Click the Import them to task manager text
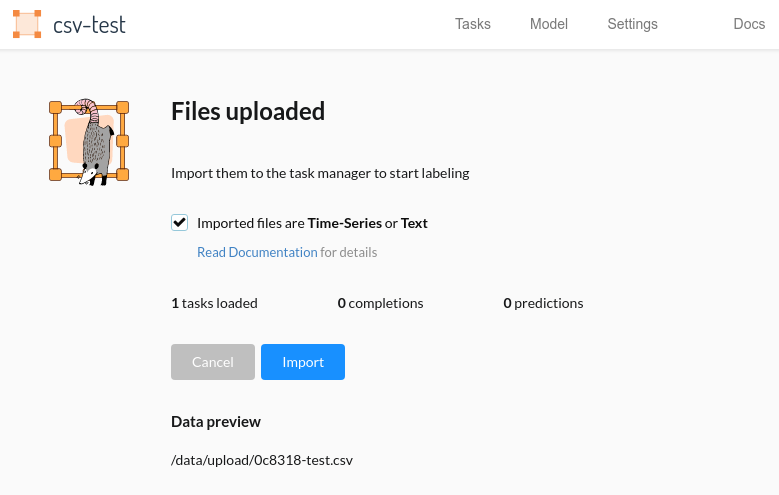Image resolution: width=779 pixels, height=495 pixels. (320, 173)
